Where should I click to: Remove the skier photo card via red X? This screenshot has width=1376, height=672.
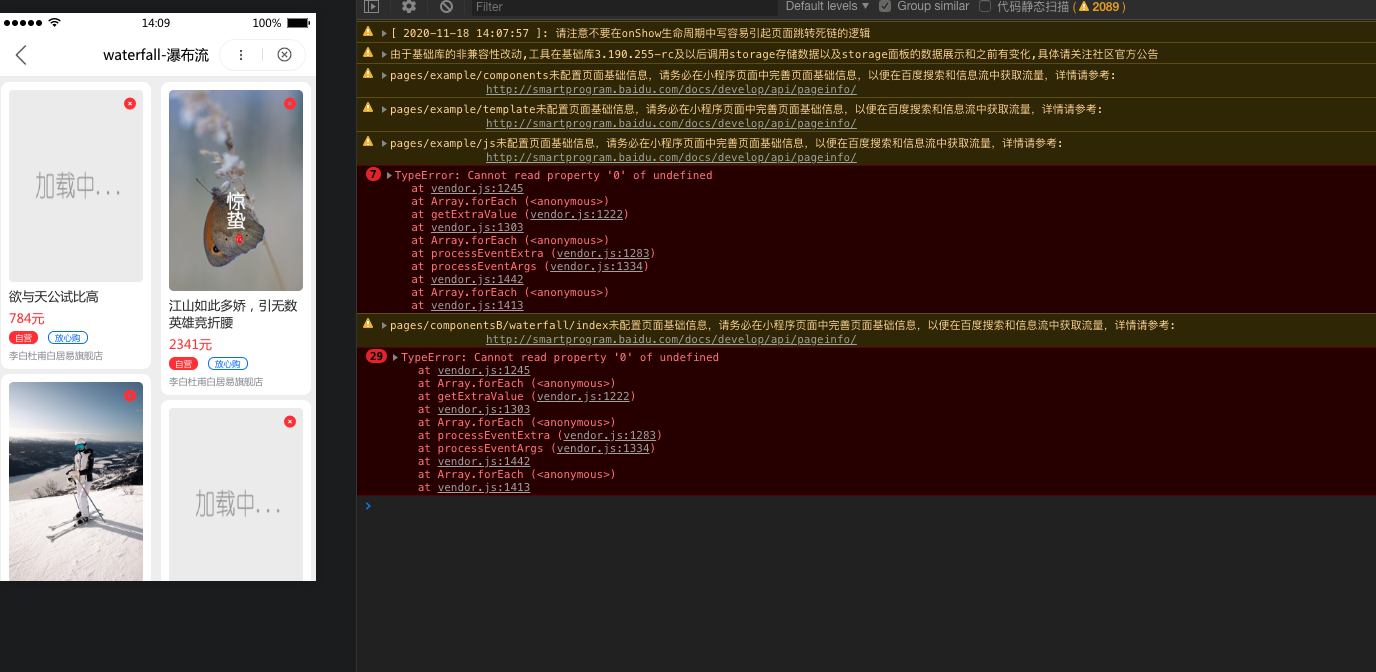click(x=130, y=396)
